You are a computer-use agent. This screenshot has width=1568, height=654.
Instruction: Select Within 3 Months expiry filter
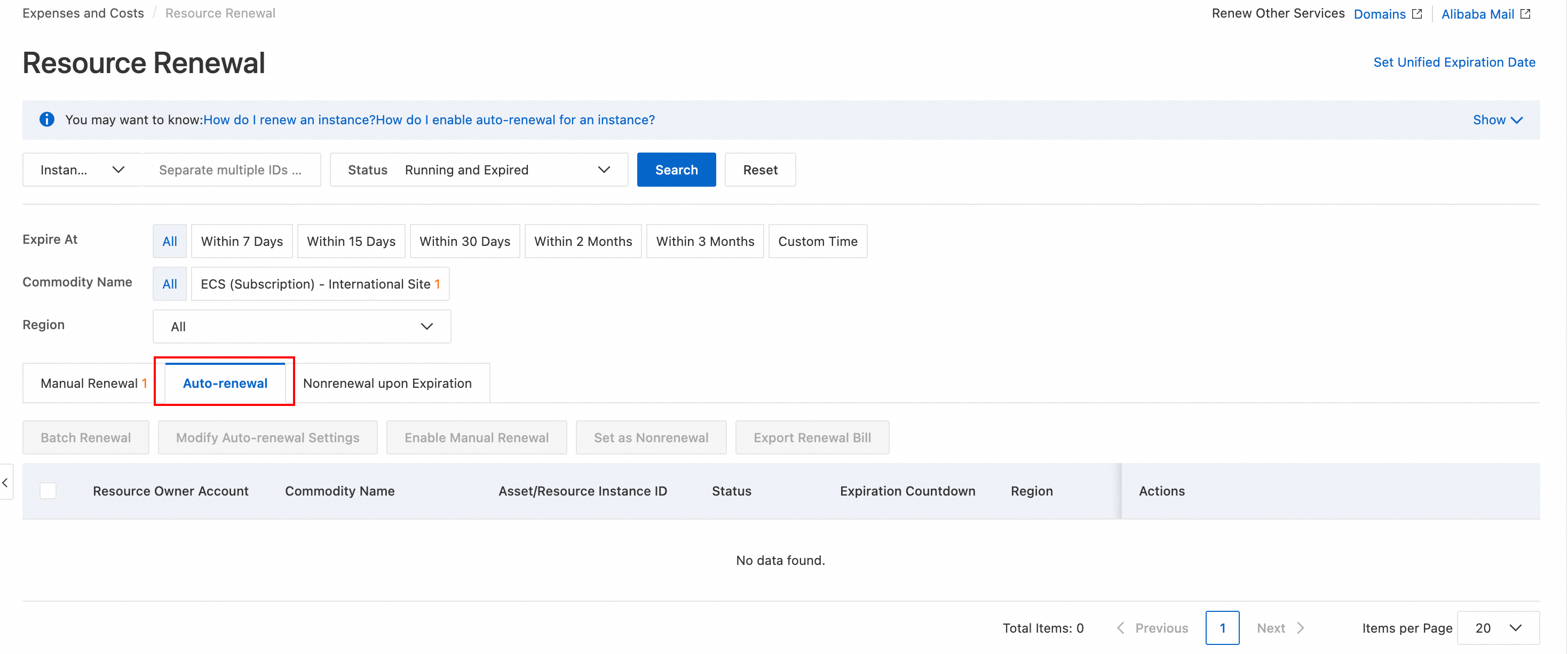[704, 242]
